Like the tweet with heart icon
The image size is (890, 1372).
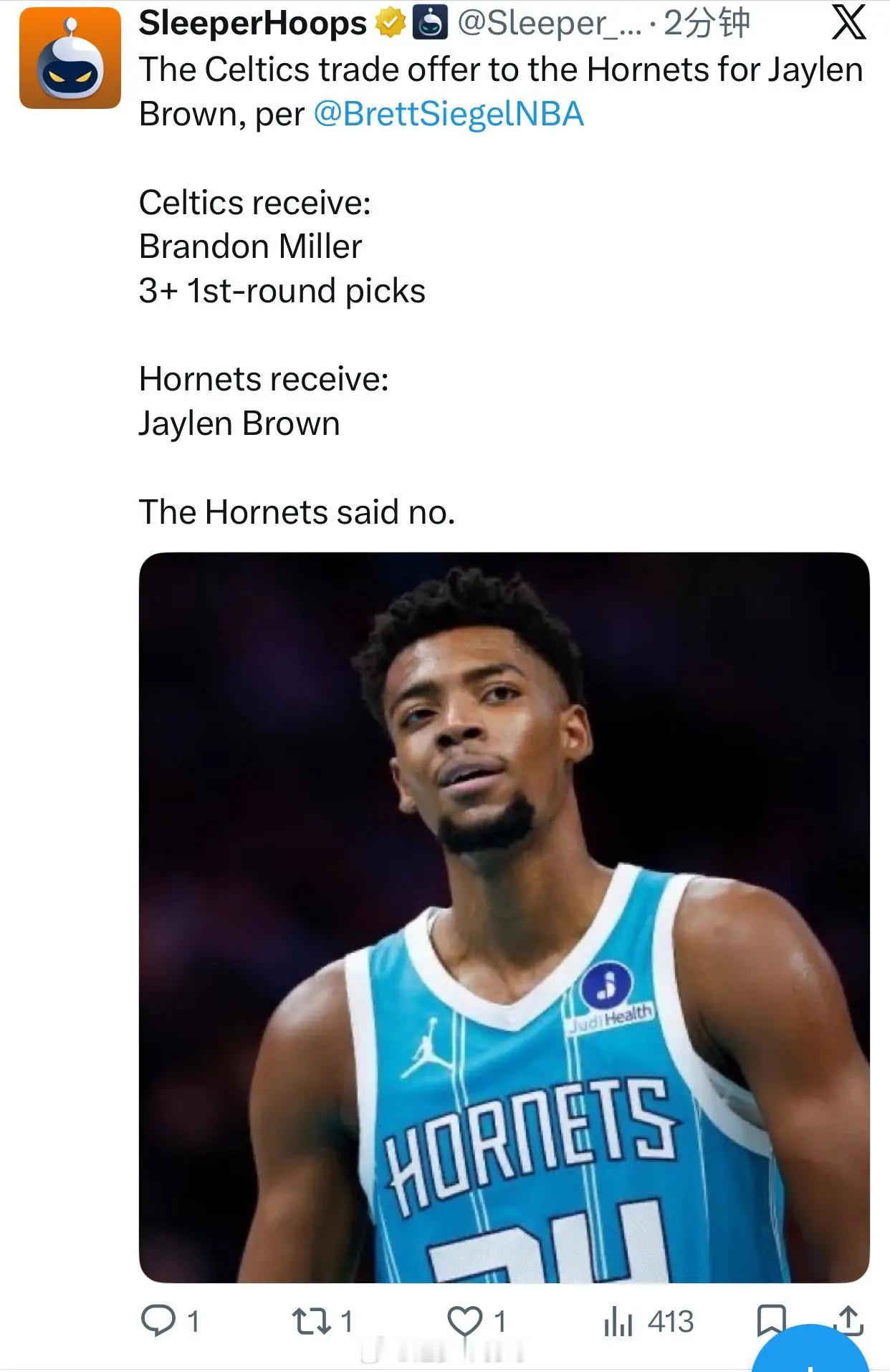pyautogui.click(x=465, y=1321)
